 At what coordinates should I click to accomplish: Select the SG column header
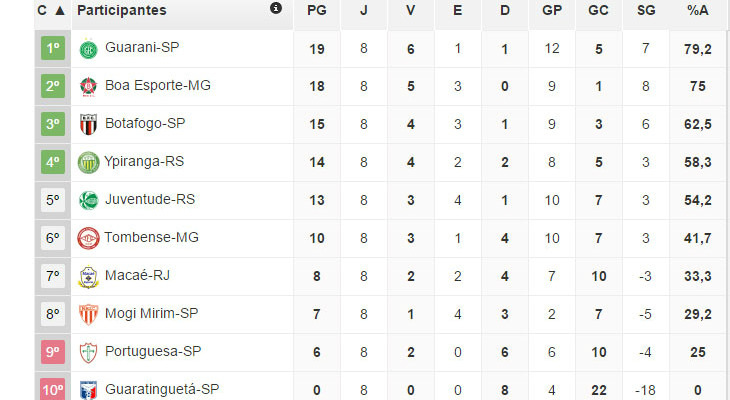click(645, 10)
